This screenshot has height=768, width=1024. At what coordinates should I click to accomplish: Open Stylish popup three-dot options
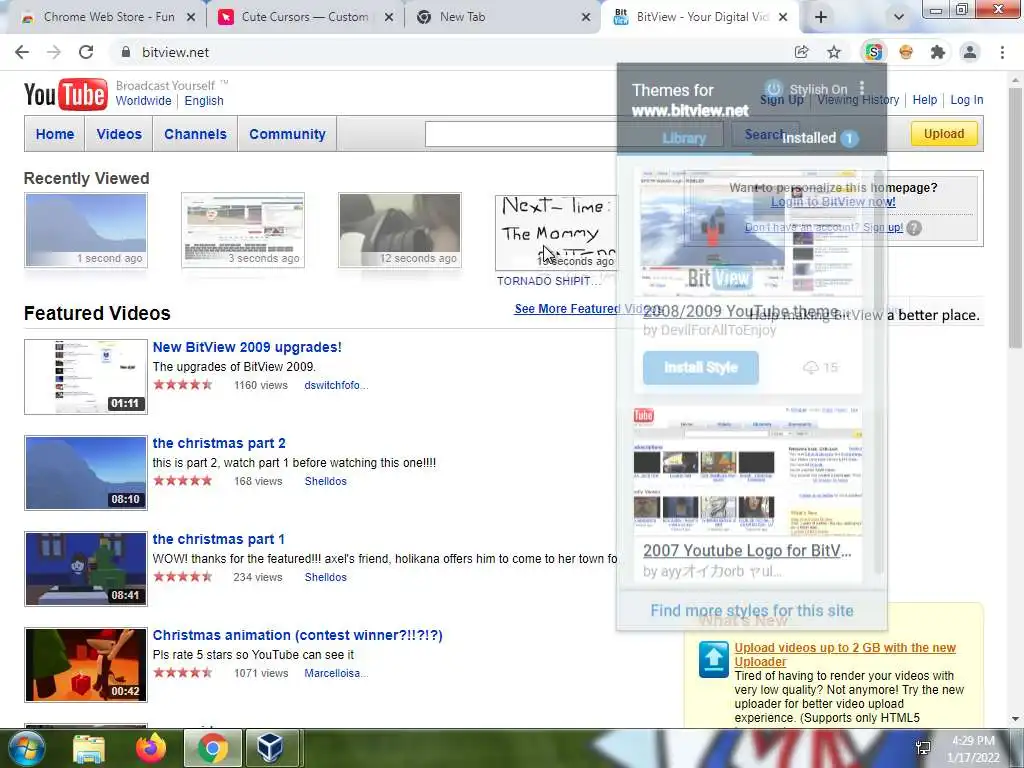click(x=862, y=88)
